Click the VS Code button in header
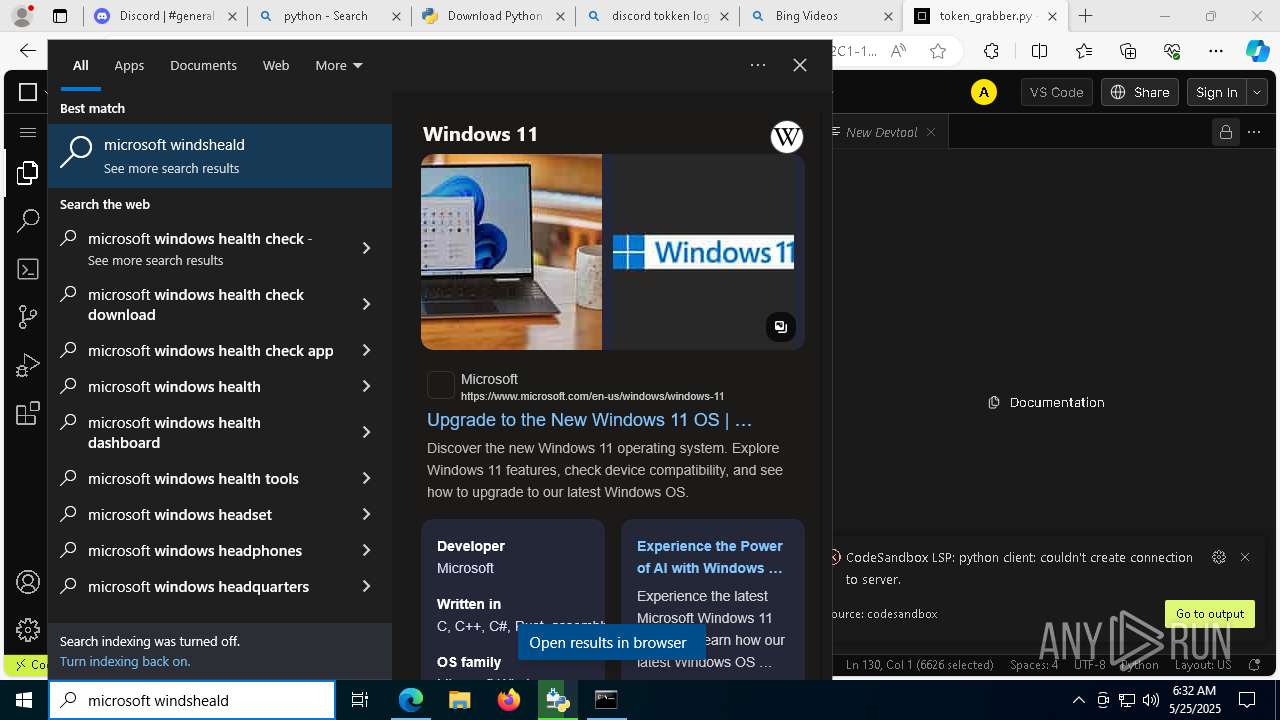This screenshot has width=1280, height=720. coord(1056,92)
